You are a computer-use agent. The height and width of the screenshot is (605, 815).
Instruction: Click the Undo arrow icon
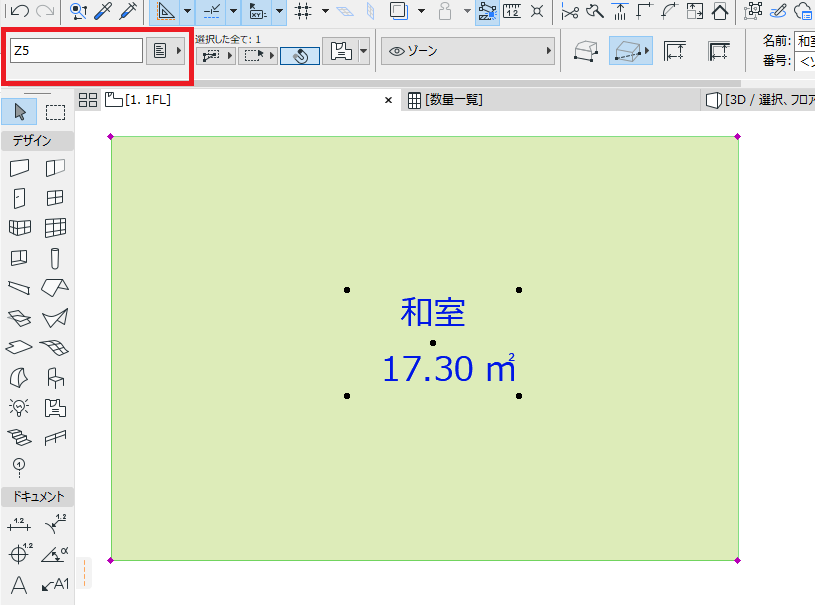(x=20, y=10)
